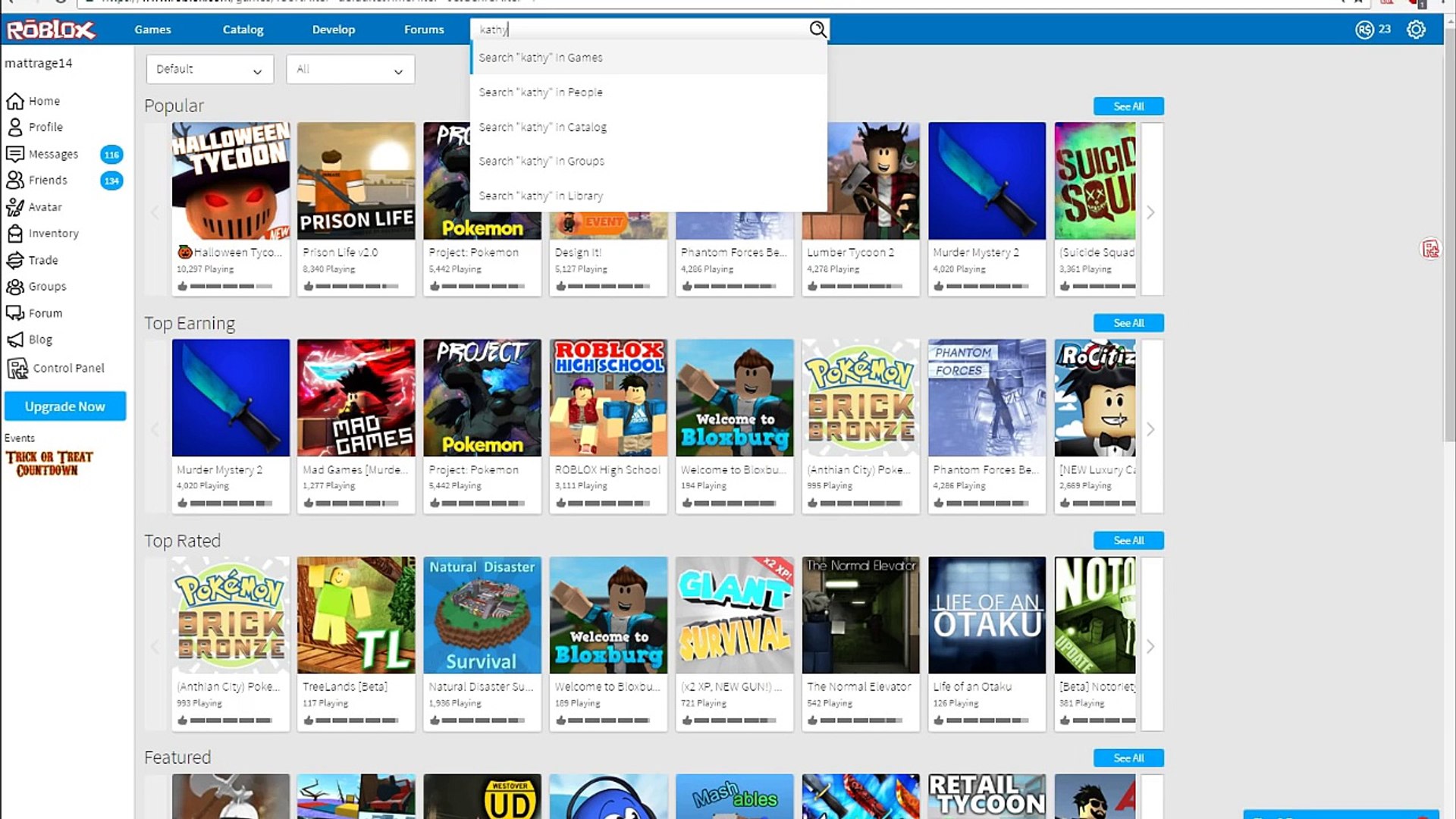Open the Forums nav menu
The width and height of the screenshot is (1456, 819).
pos(424,30)
